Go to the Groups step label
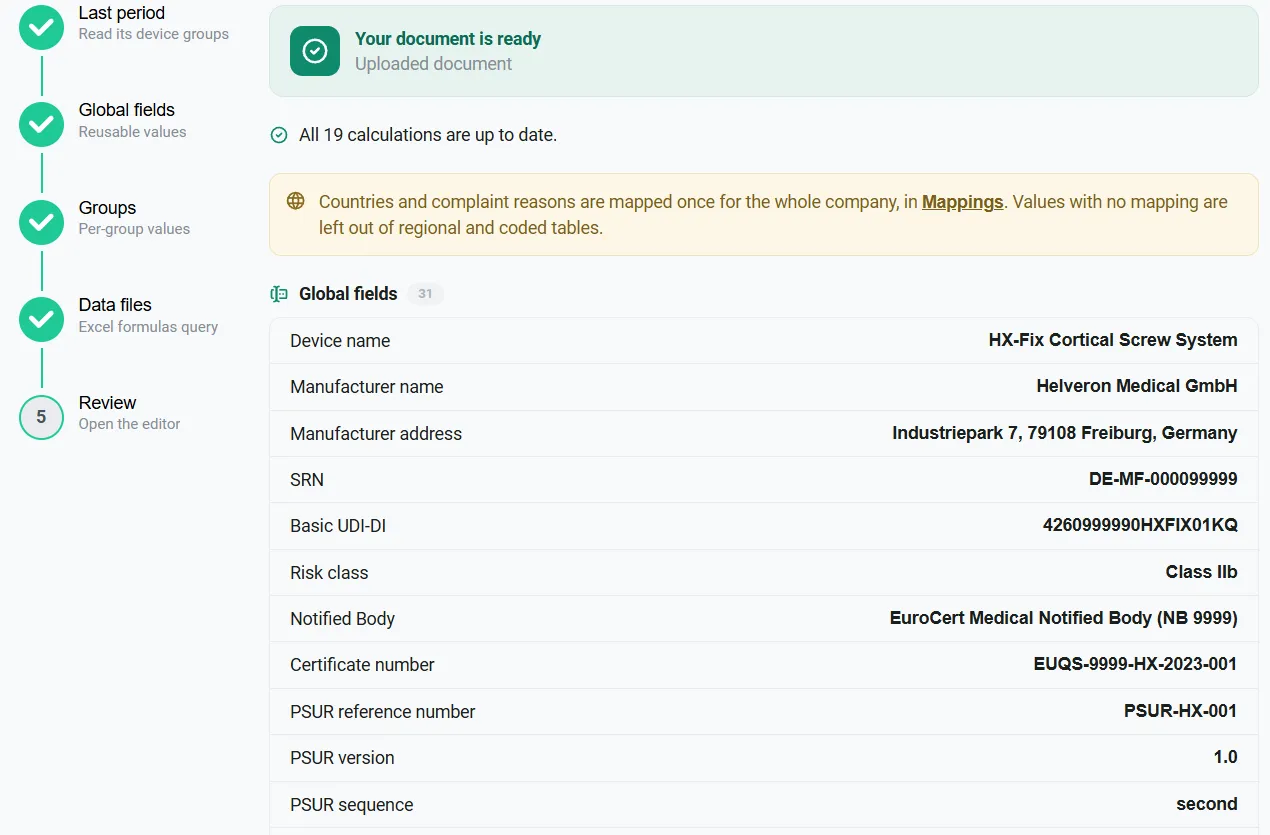Image resolution: width=1270 pixels, height=835 pixels. 107,208
